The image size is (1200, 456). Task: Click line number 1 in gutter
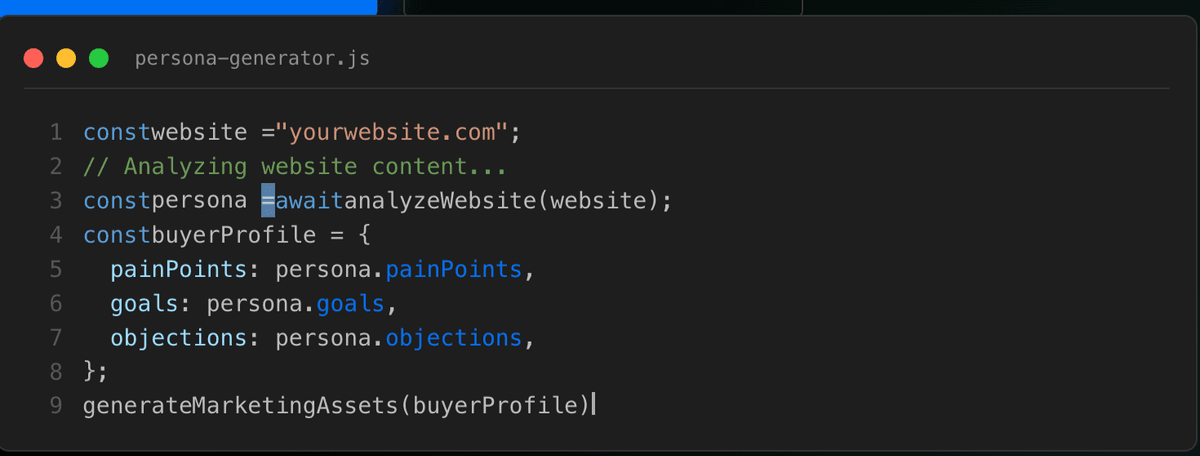click(x=56, y=132)
